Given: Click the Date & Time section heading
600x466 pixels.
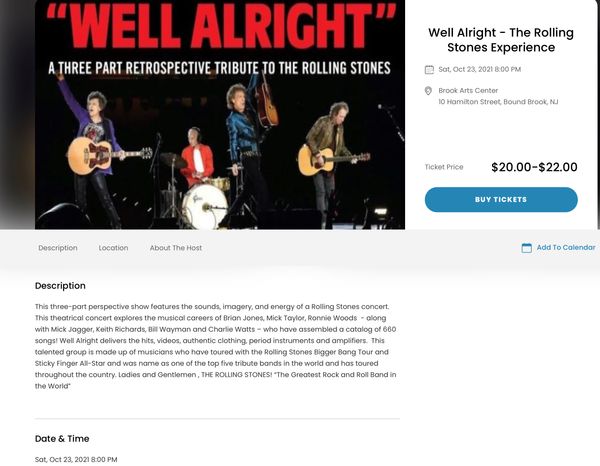Looking at the screenshot, I should pos(62,439).
